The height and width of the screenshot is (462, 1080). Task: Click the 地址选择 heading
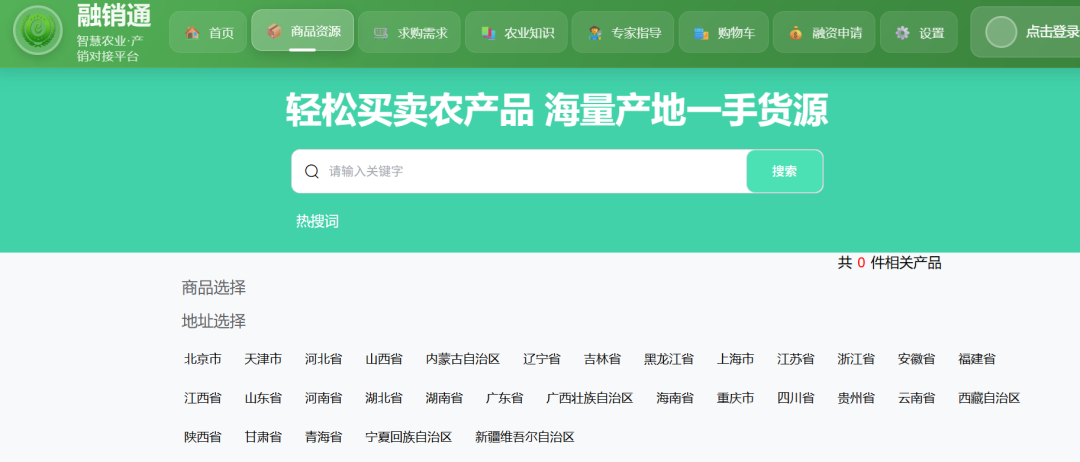point(214,321)
